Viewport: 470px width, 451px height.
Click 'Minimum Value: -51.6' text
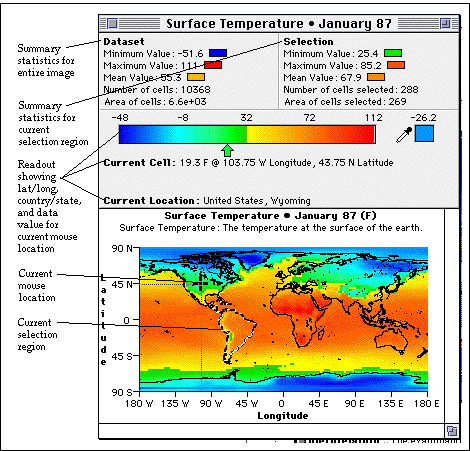coord(153,54)
